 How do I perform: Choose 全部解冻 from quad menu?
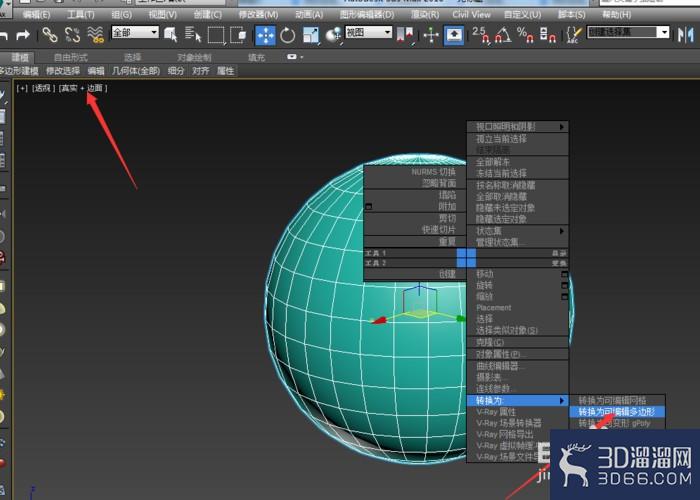click(x=517, y=162)
